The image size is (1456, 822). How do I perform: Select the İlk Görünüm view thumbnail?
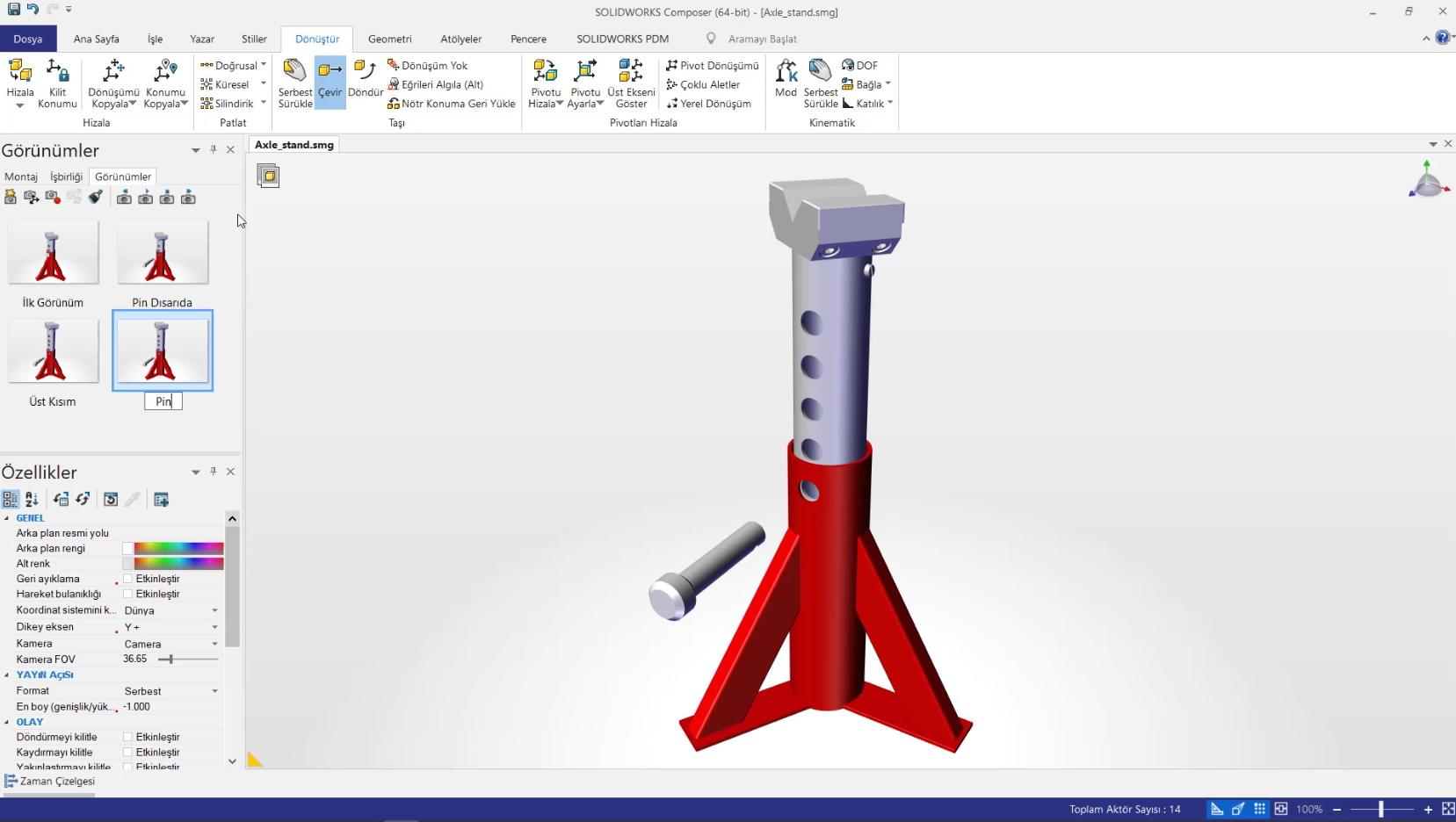pos(53,253)
